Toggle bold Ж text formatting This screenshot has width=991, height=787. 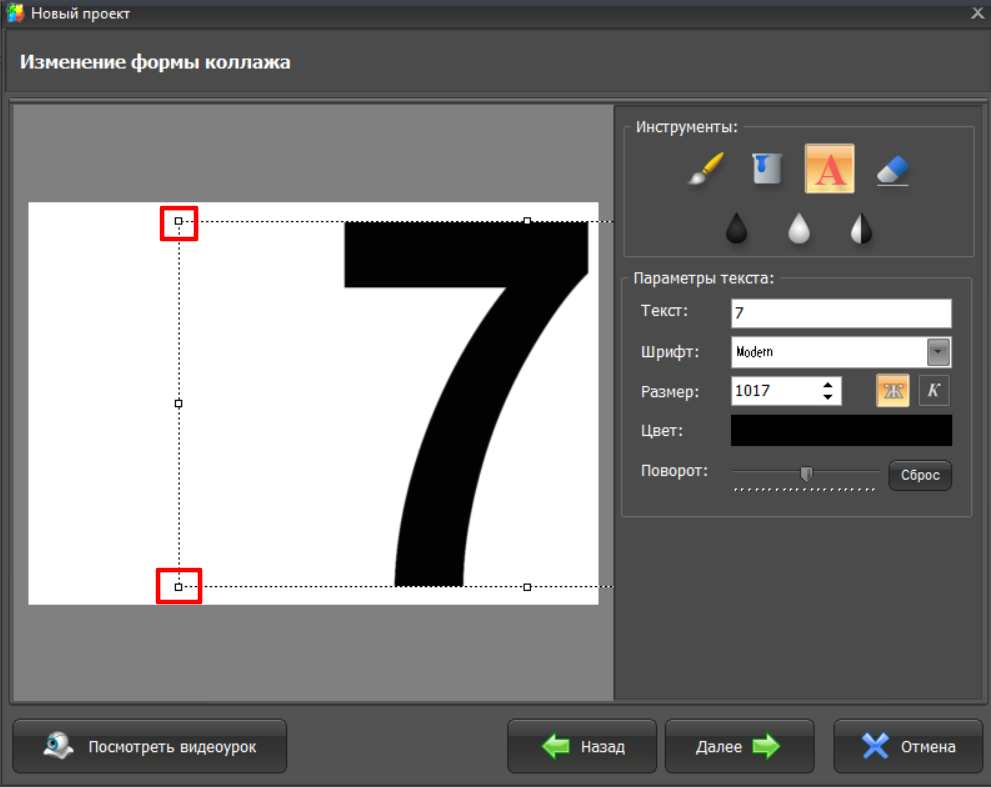[x=893, y=391]
